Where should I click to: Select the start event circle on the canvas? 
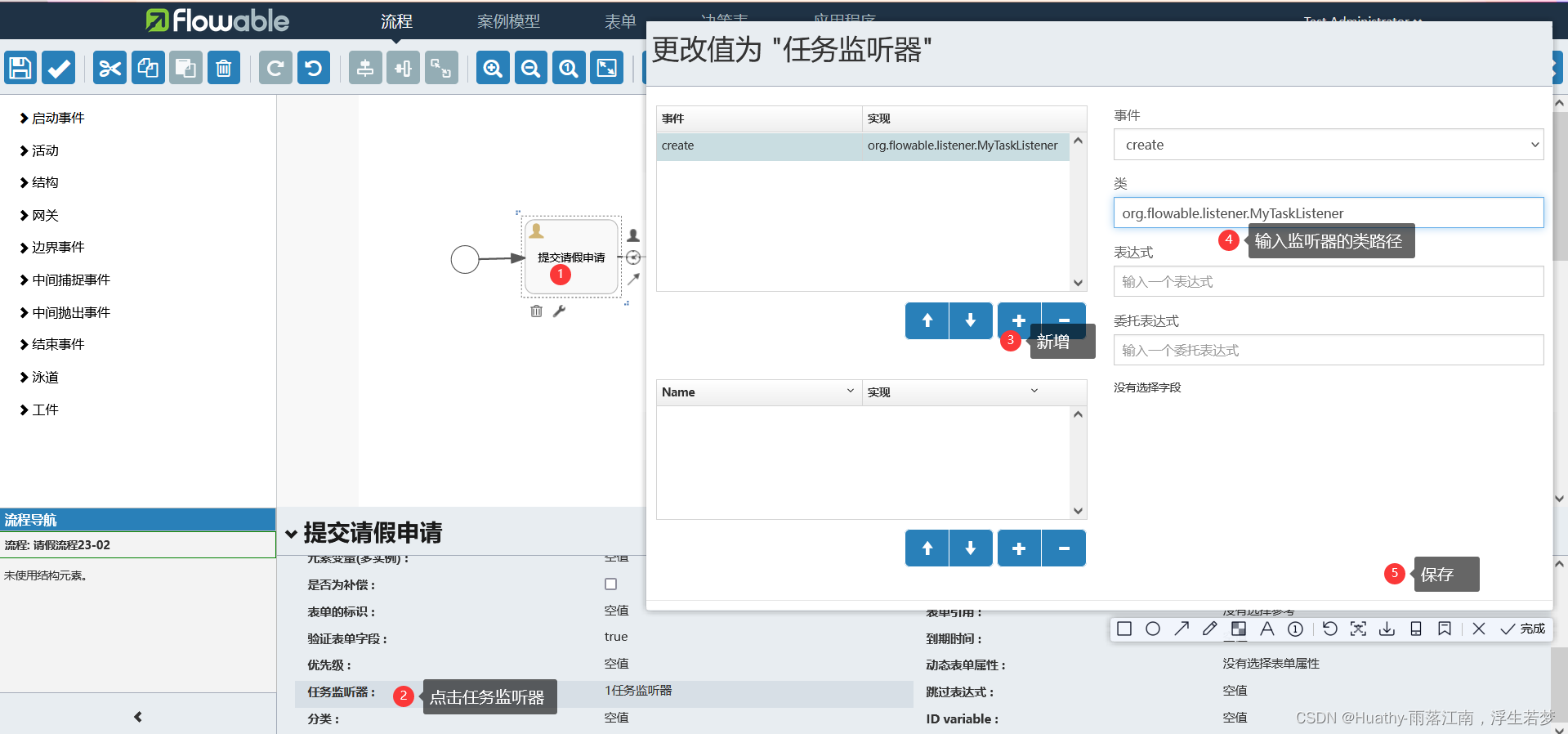click(x=465, y=260)
